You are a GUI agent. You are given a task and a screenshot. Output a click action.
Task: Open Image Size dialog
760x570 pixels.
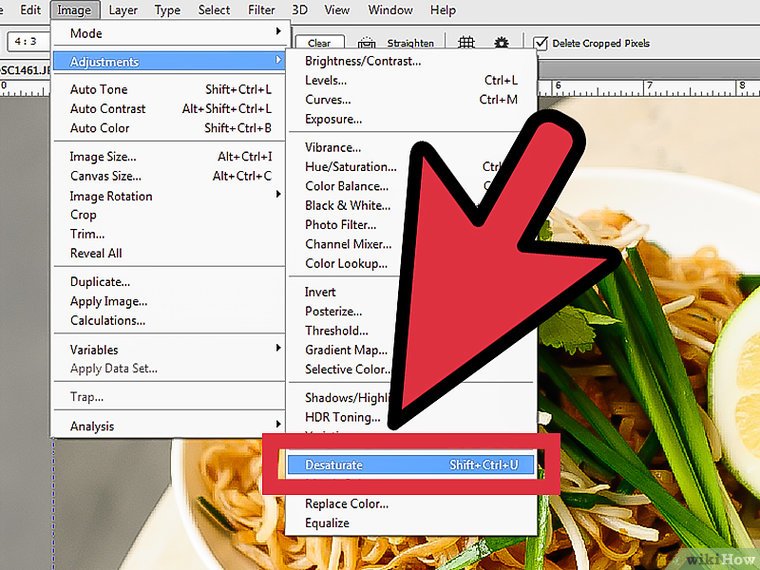tap(169, 157)
